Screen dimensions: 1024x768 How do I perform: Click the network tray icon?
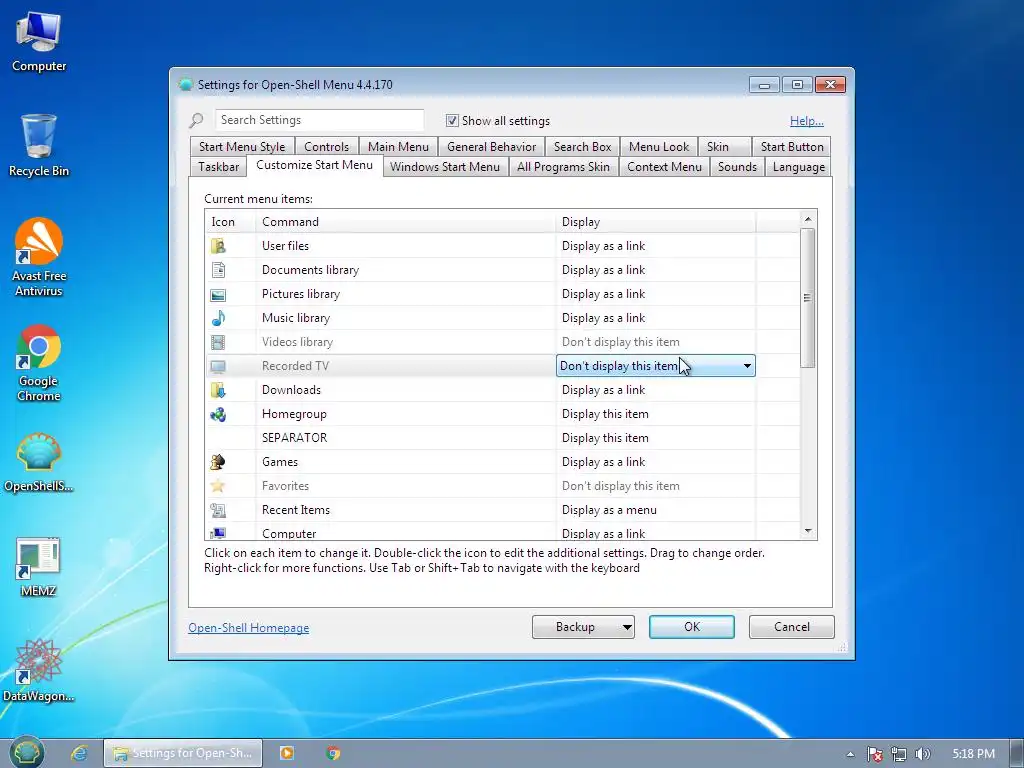[x=899, y=754]
